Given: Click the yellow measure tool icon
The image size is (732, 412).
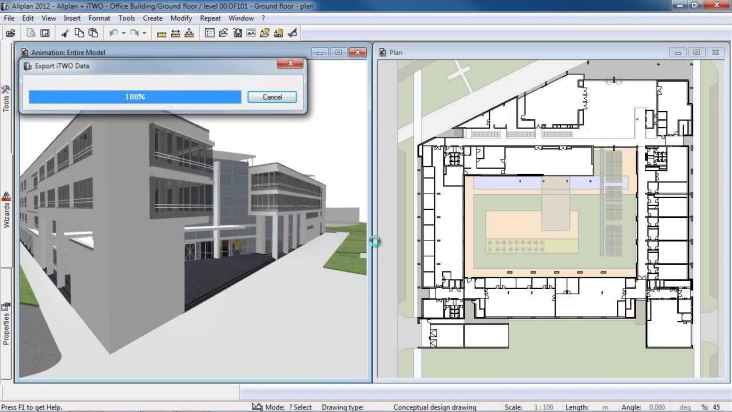Looking at the screenshot, I should pyautogui.click(x=161, y=33).
